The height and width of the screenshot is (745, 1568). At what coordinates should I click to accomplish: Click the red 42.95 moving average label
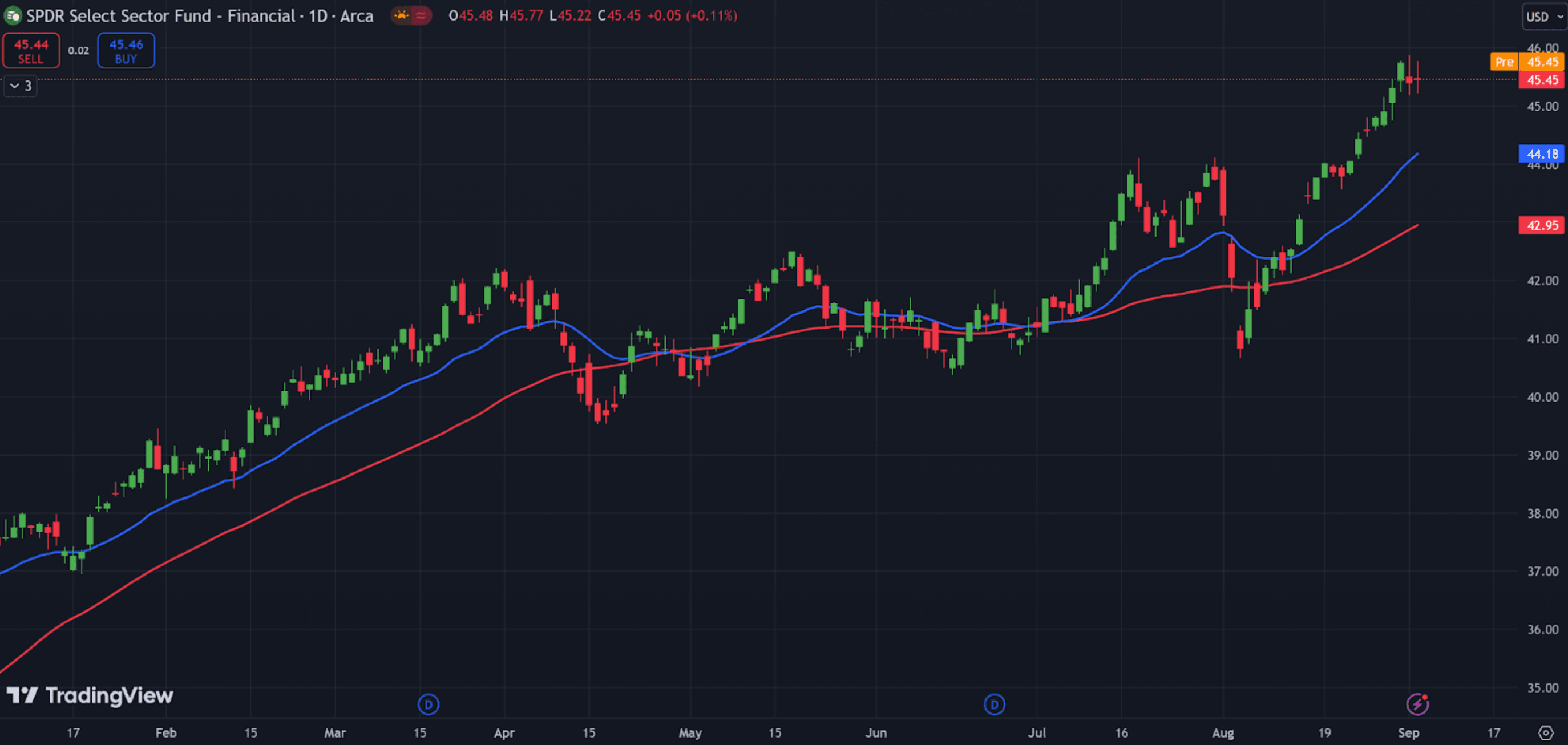point(1541,225)
